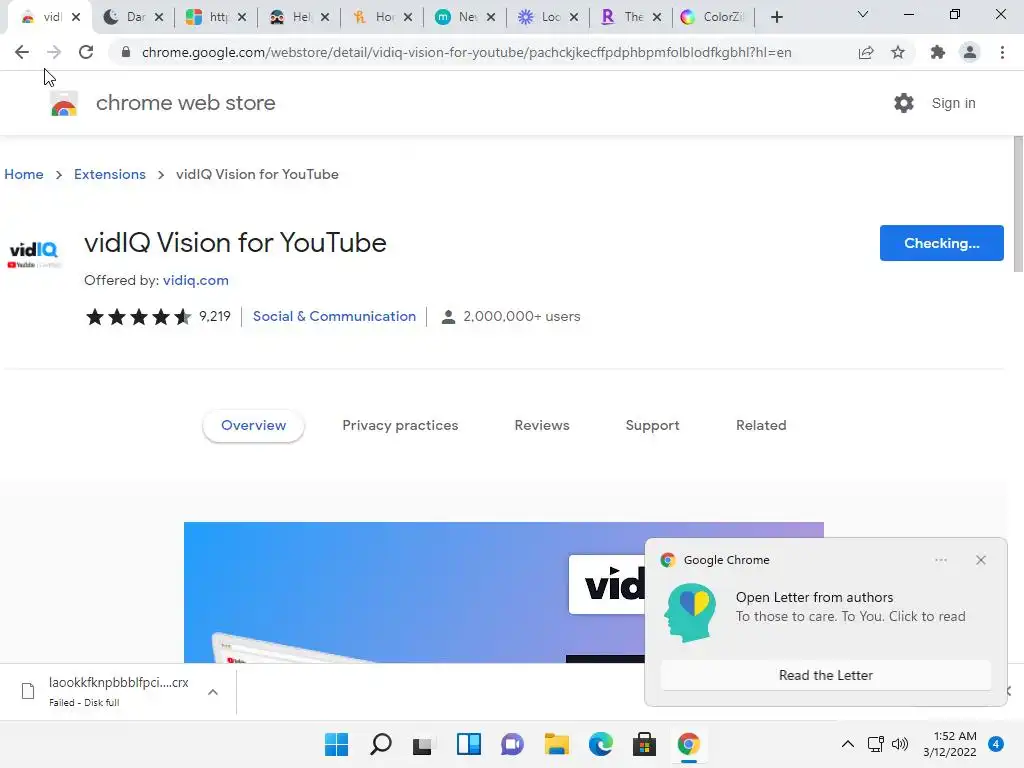Screen dimensions: 1024x768
Task: Switch to the ColorZilla tab
Action: click(x=713, y=17)
